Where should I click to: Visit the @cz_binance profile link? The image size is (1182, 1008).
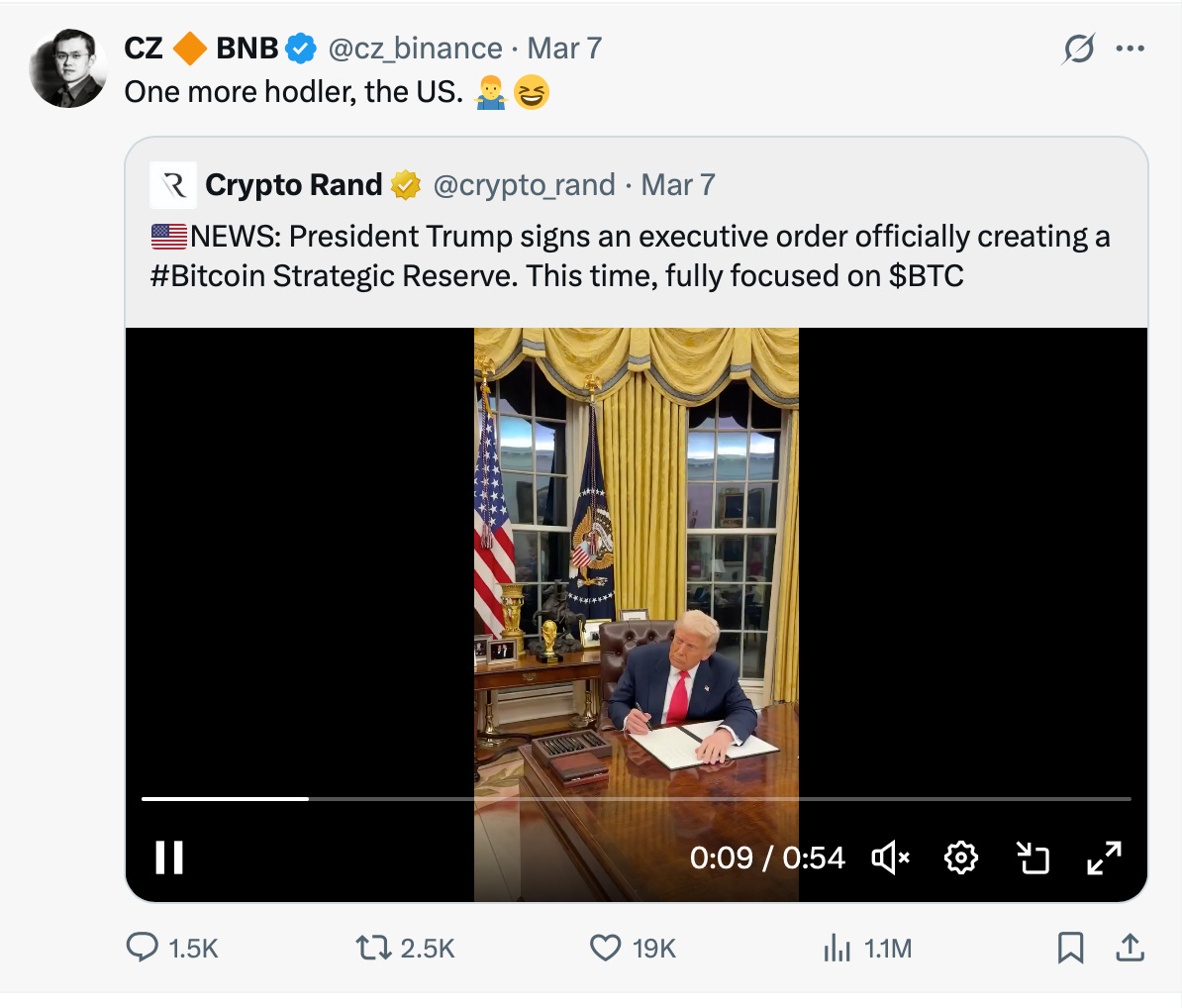pos(417,48)
